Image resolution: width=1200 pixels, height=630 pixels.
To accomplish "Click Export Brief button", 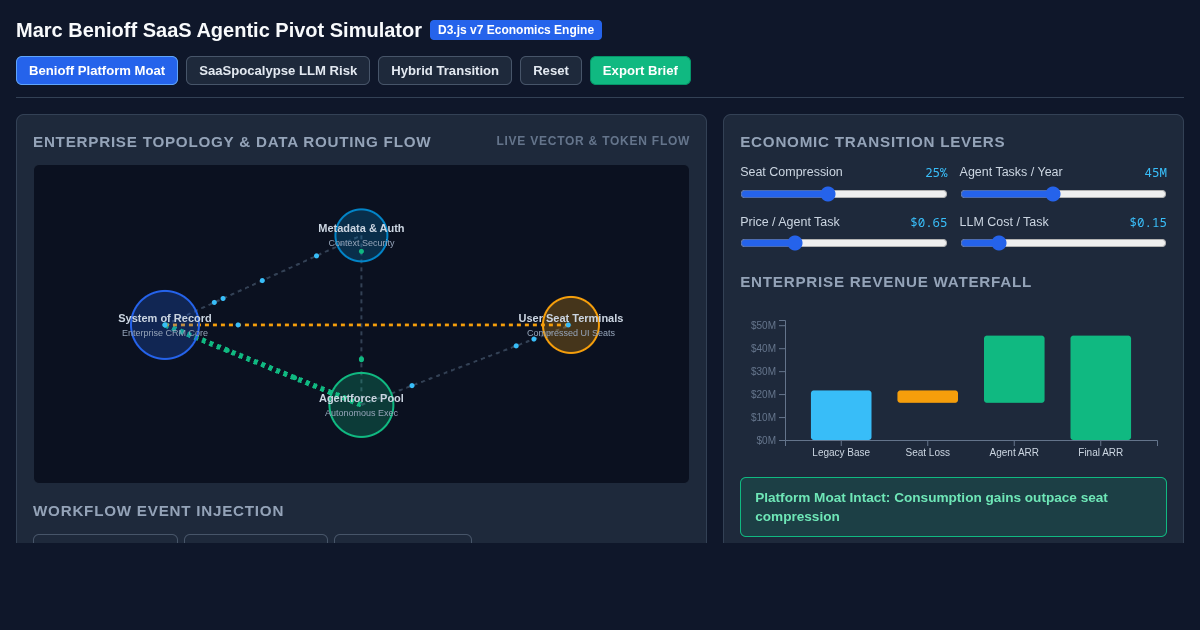I will pos(640,71).
